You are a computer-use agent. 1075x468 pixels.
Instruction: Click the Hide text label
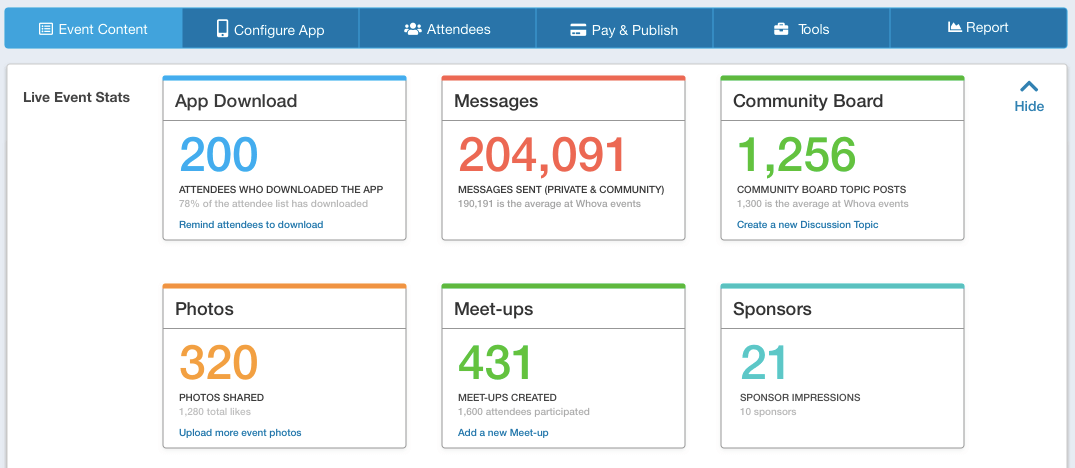point(1028,106)
